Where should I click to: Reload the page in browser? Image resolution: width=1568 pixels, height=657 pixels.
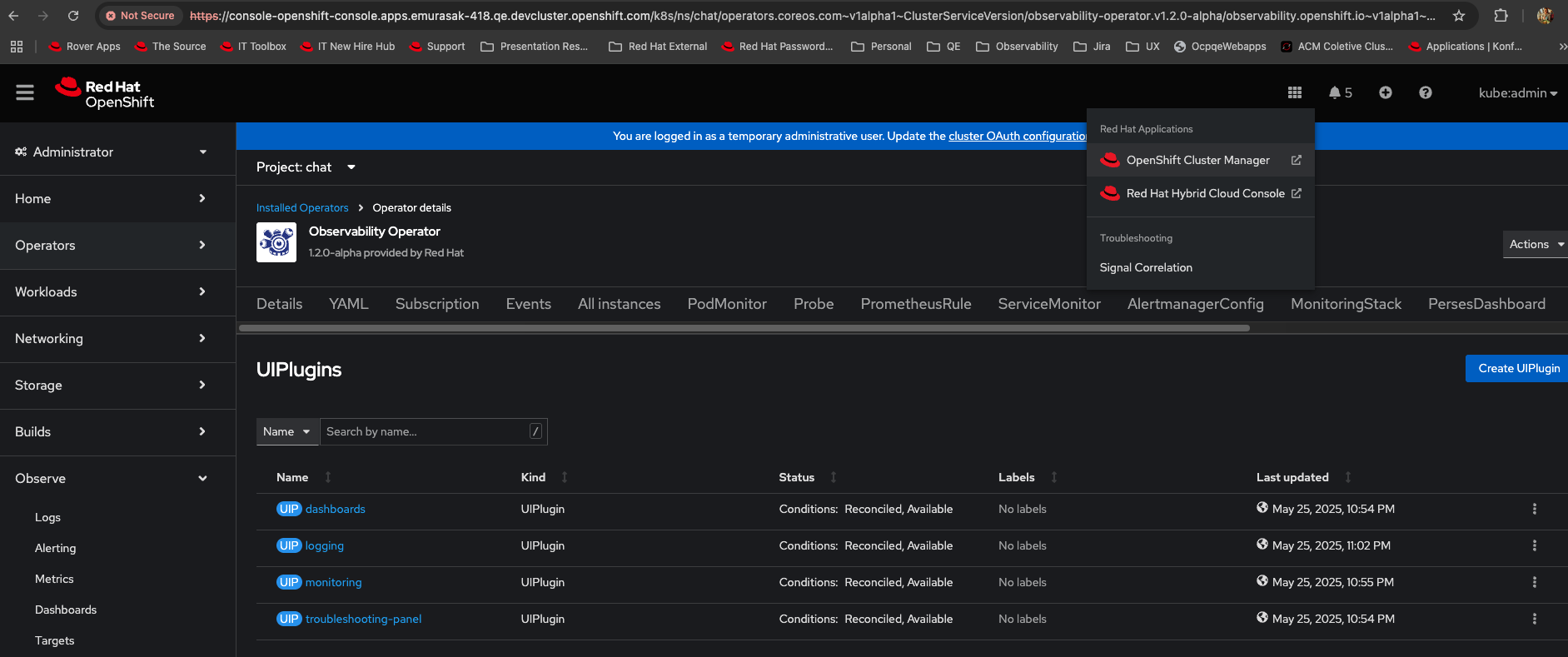(x=73, y=16)
